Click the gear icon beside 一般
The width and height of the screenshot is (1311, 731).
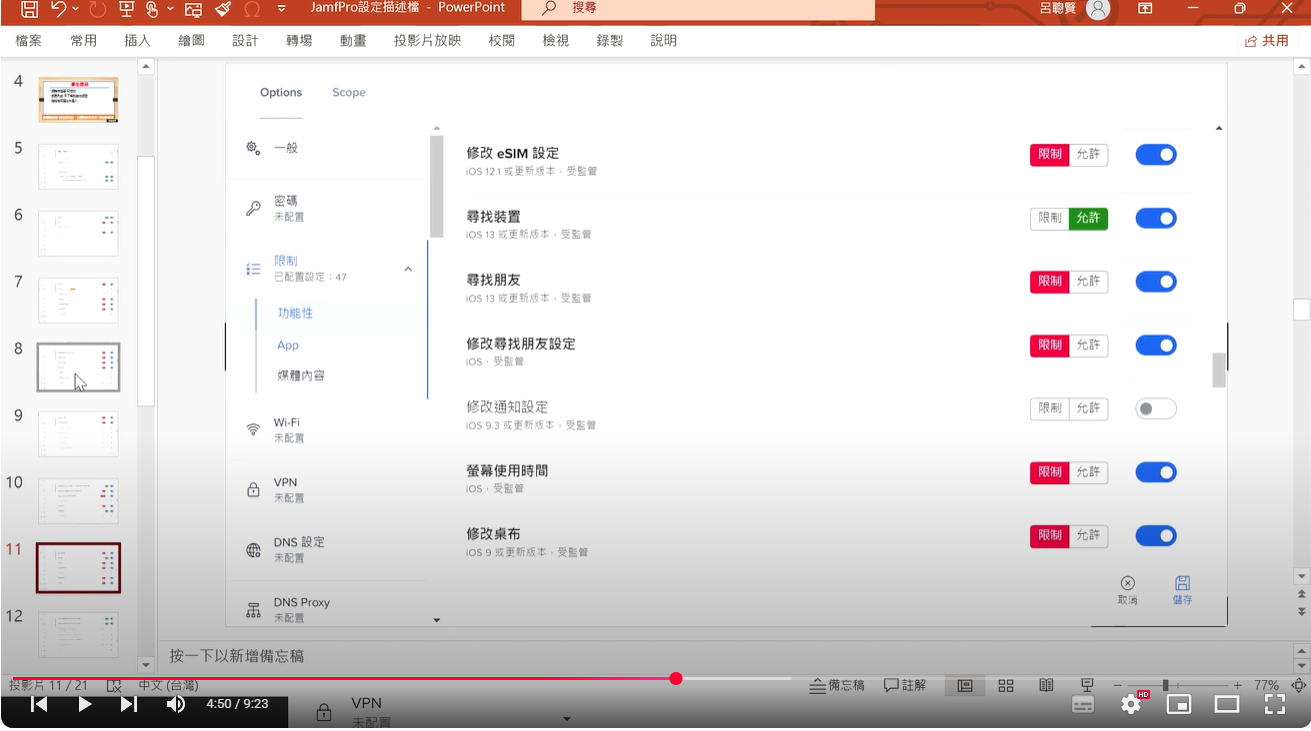click(253, 147)
